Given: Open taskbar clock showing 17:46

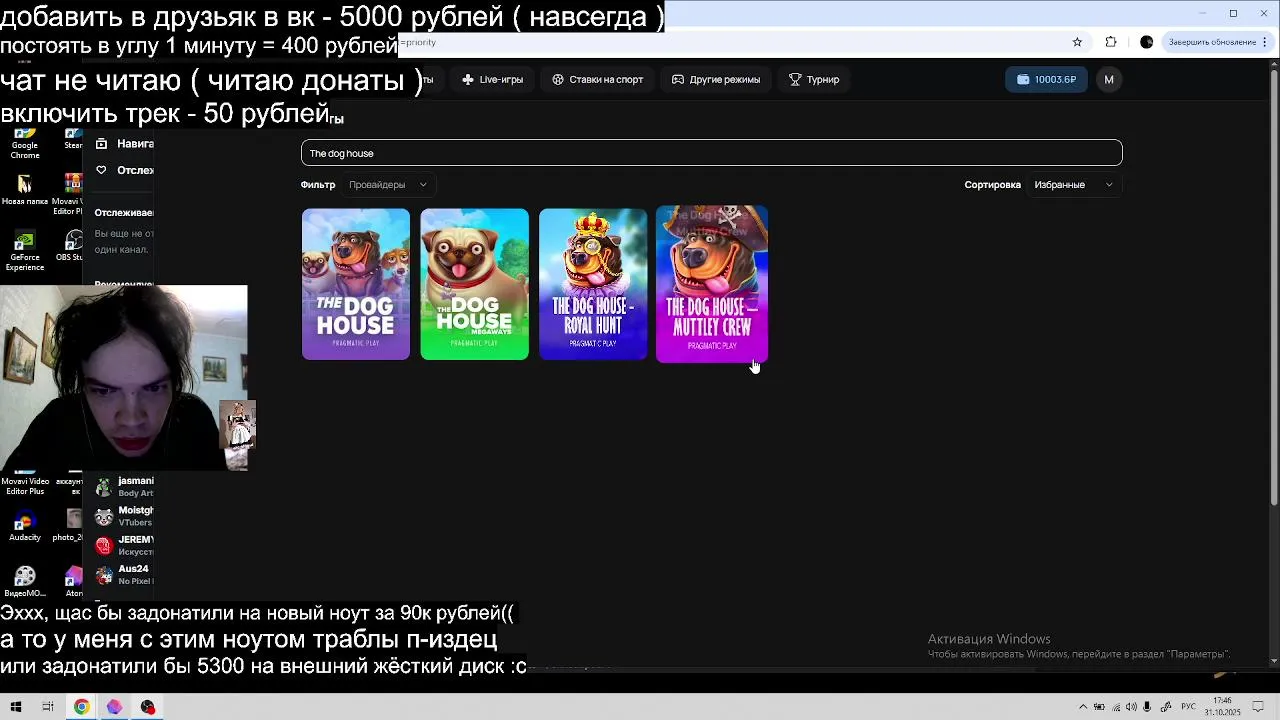Looking at the screenshot, I should [x=1222, y=706].
